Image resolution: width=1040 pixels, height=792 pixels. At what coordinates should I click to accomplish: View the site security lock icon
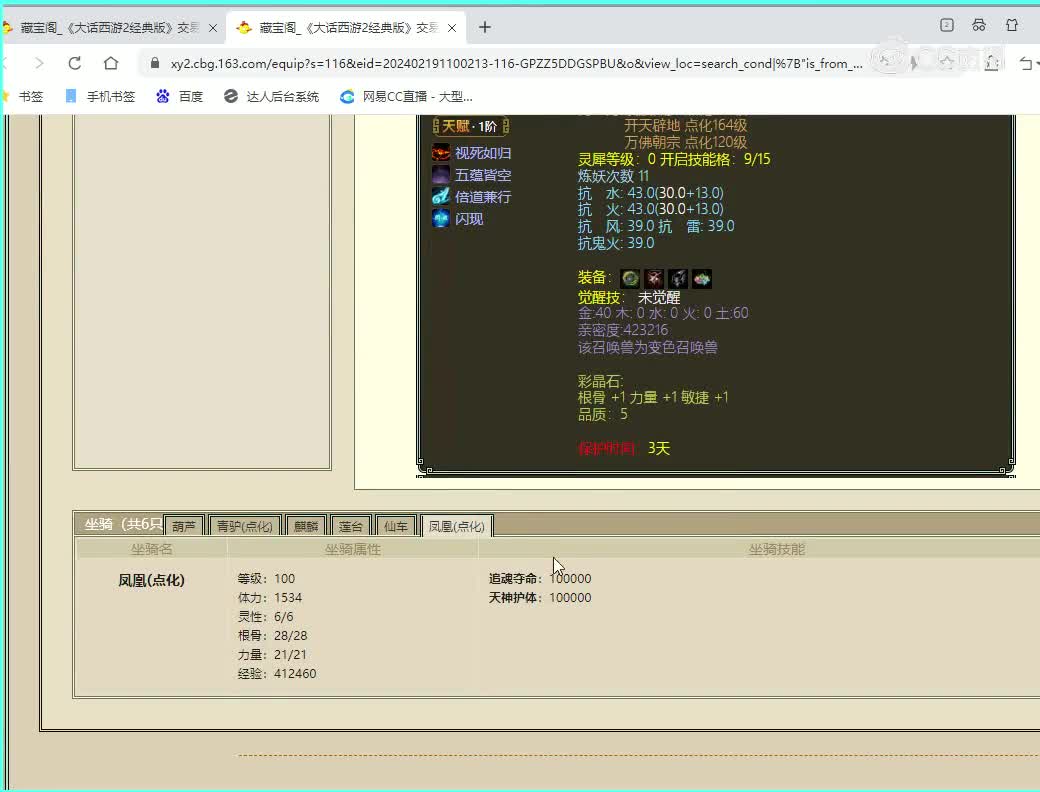pyautogui.click(x=155, y=63)
